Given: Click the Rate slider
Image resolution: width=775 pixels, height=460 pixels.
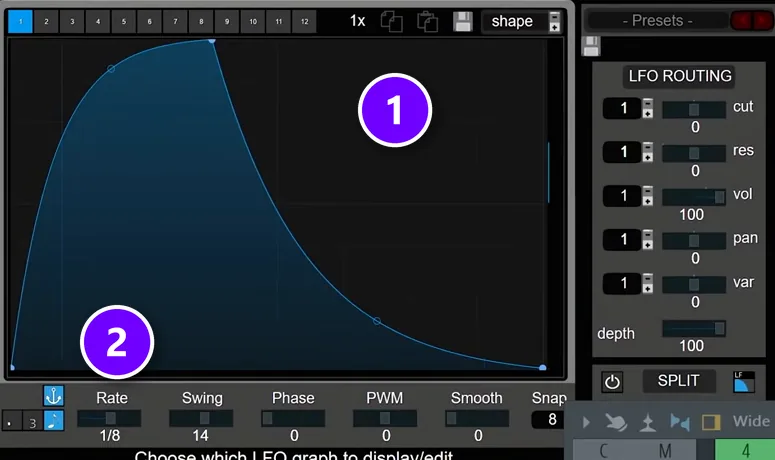Looking at the screenshot, I should [x=109, y=418].
